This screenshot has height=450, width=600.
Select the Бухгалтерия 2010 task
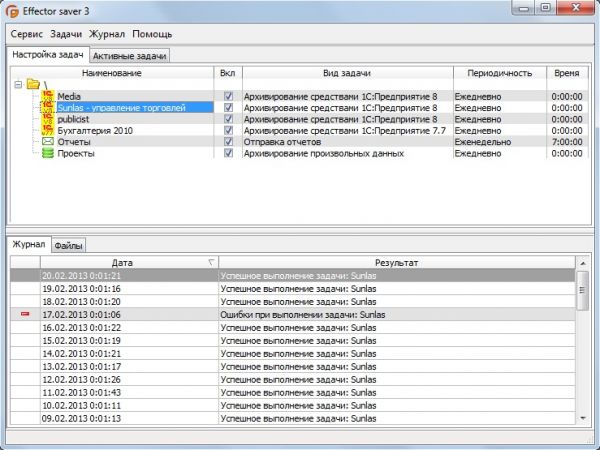tap(95, 130)
